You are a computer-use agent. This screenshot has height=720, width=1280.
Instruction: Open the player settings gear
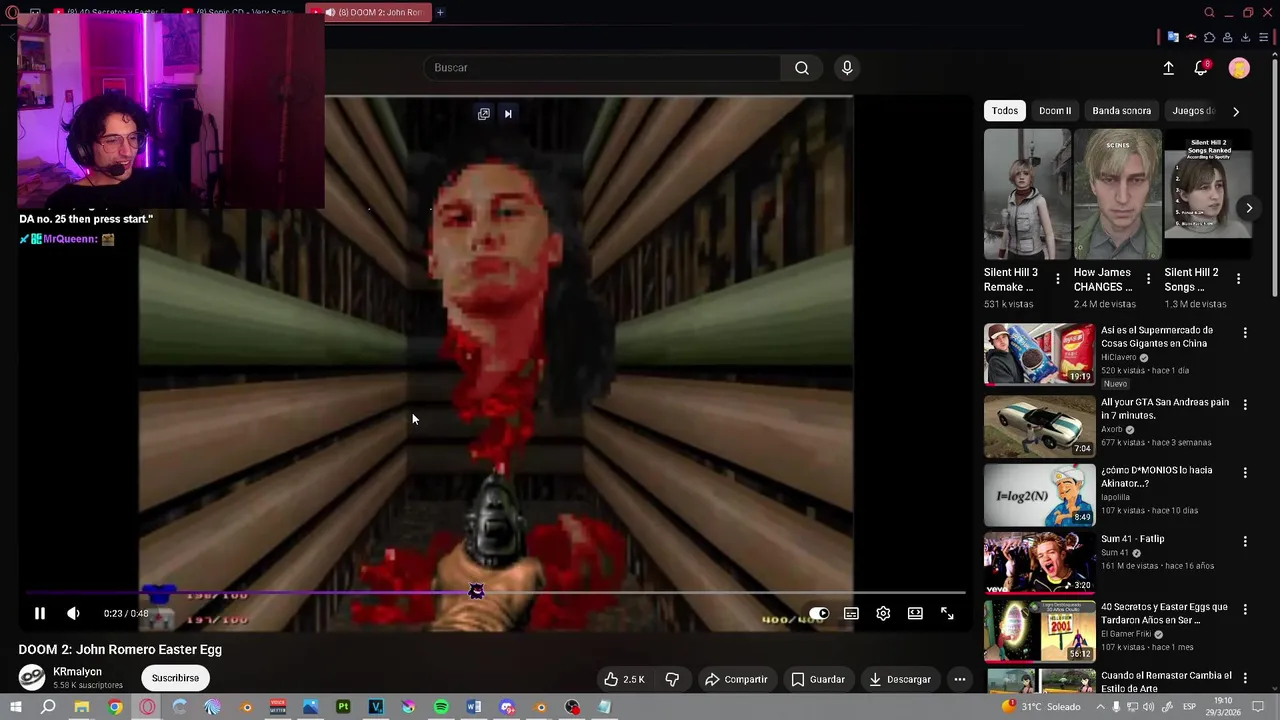pos(883,614)
